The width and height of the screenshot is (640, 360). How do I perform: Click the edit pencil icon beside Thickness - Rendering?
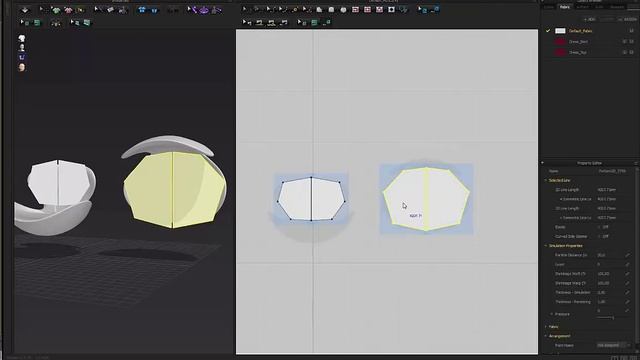point(627,302)
